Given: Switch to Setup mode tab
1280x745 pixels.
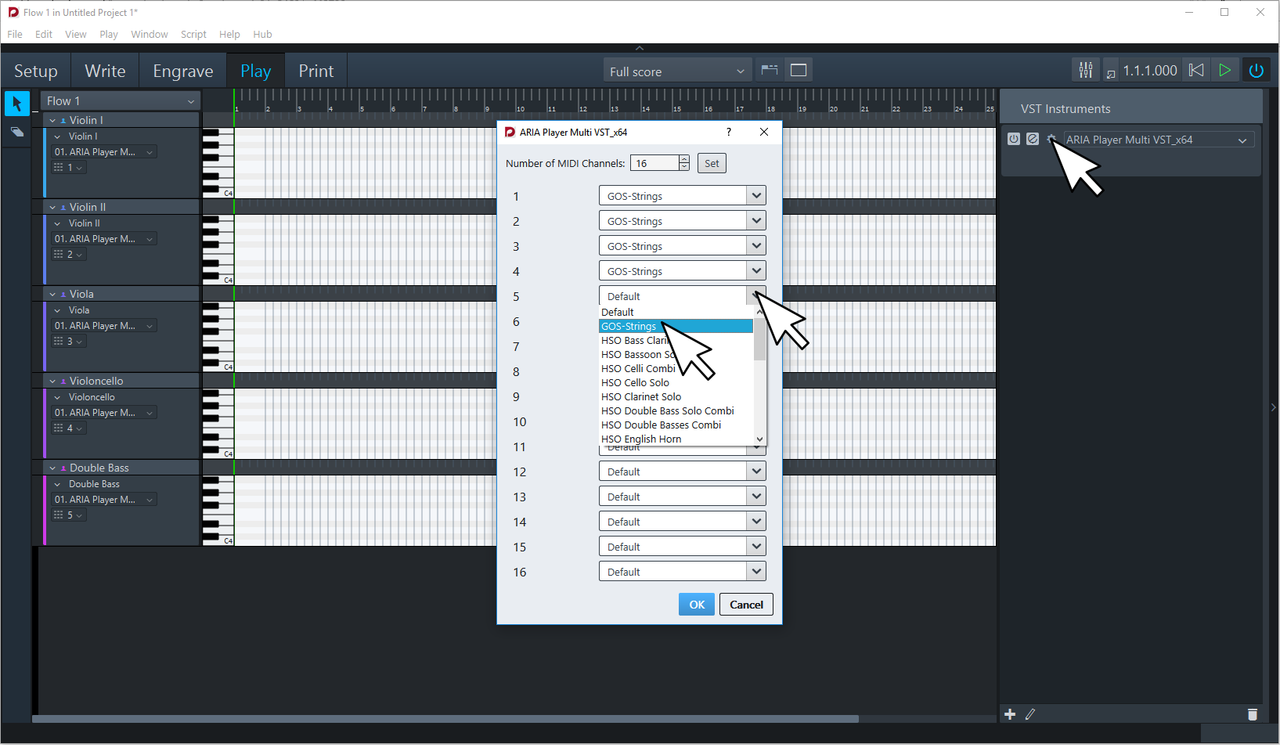Looking at the screenshot, I should click(36, 71).
